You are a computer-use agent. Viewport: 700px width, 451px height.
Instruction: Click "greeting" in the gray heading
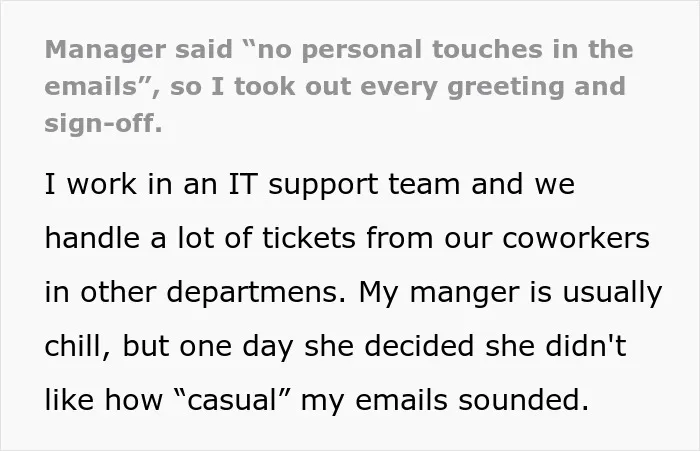click(x=505, y=88)
